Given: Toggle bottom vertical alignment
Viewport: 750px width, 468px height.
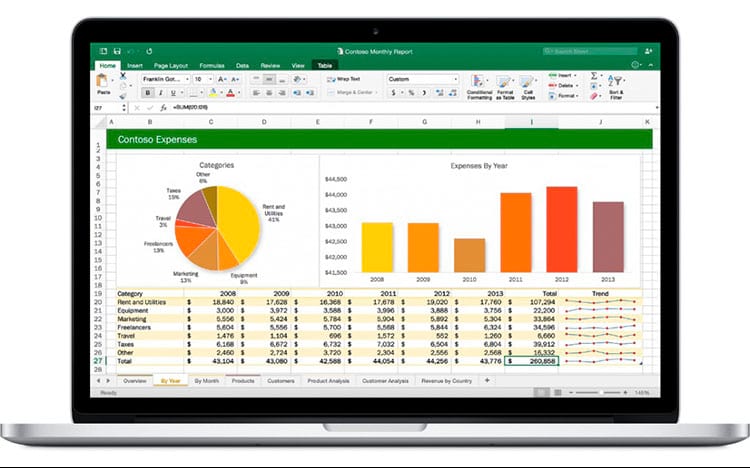Looking at the screenshot, I should 282,79.
